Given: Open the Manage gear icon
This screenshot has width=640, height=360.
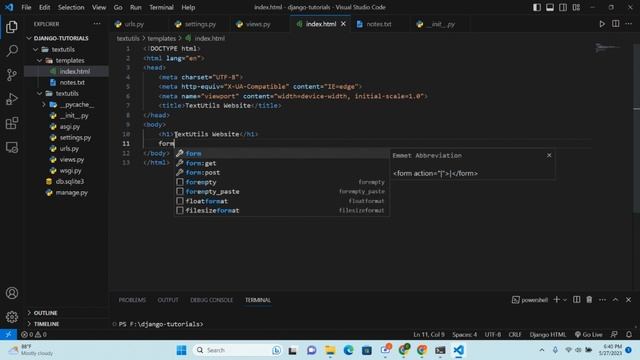Looking at the screenshot, I should 12,317.
